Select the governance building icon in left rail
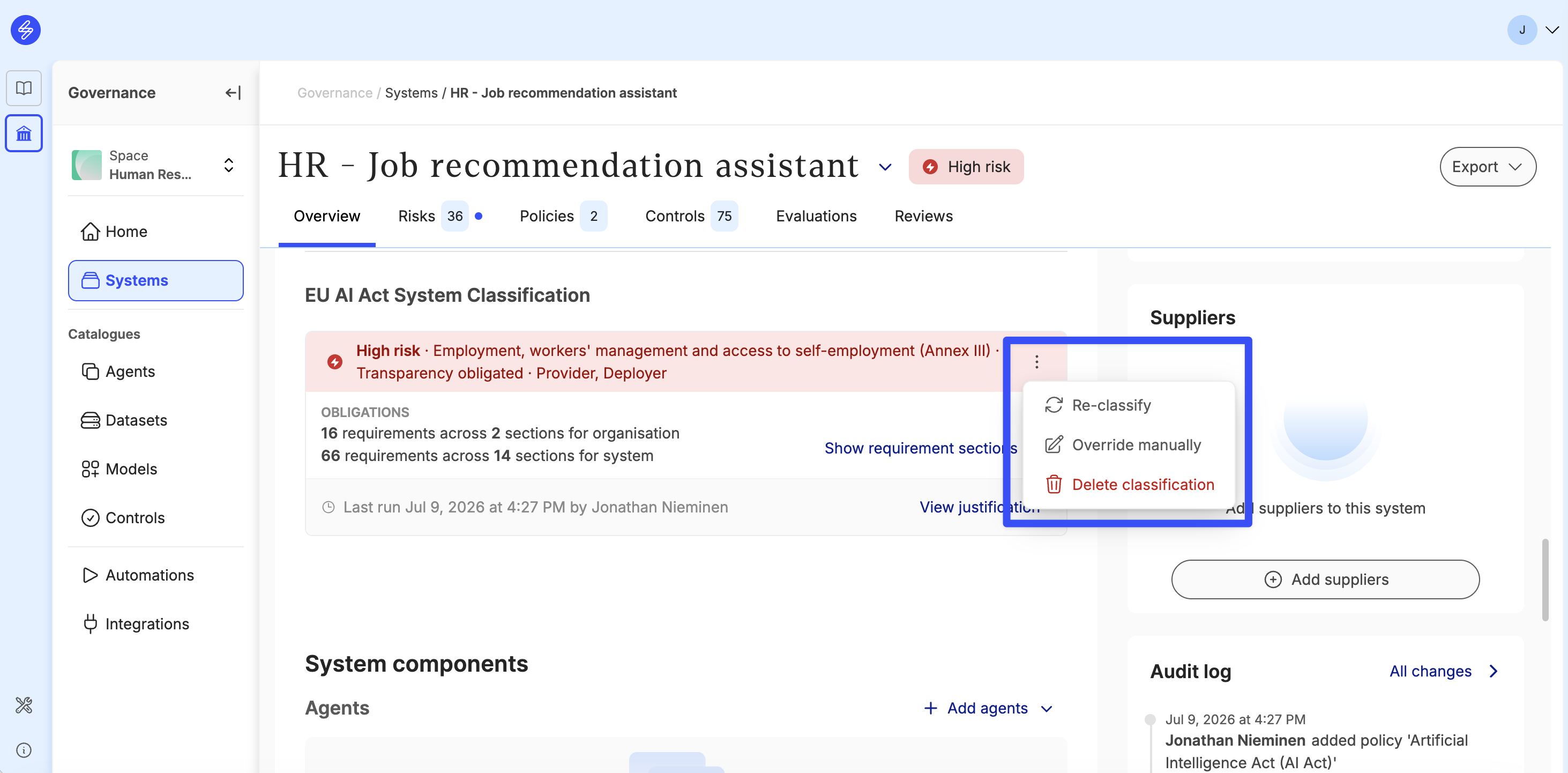Viewport: 1568px width, 773px height. tap(24, 133)
